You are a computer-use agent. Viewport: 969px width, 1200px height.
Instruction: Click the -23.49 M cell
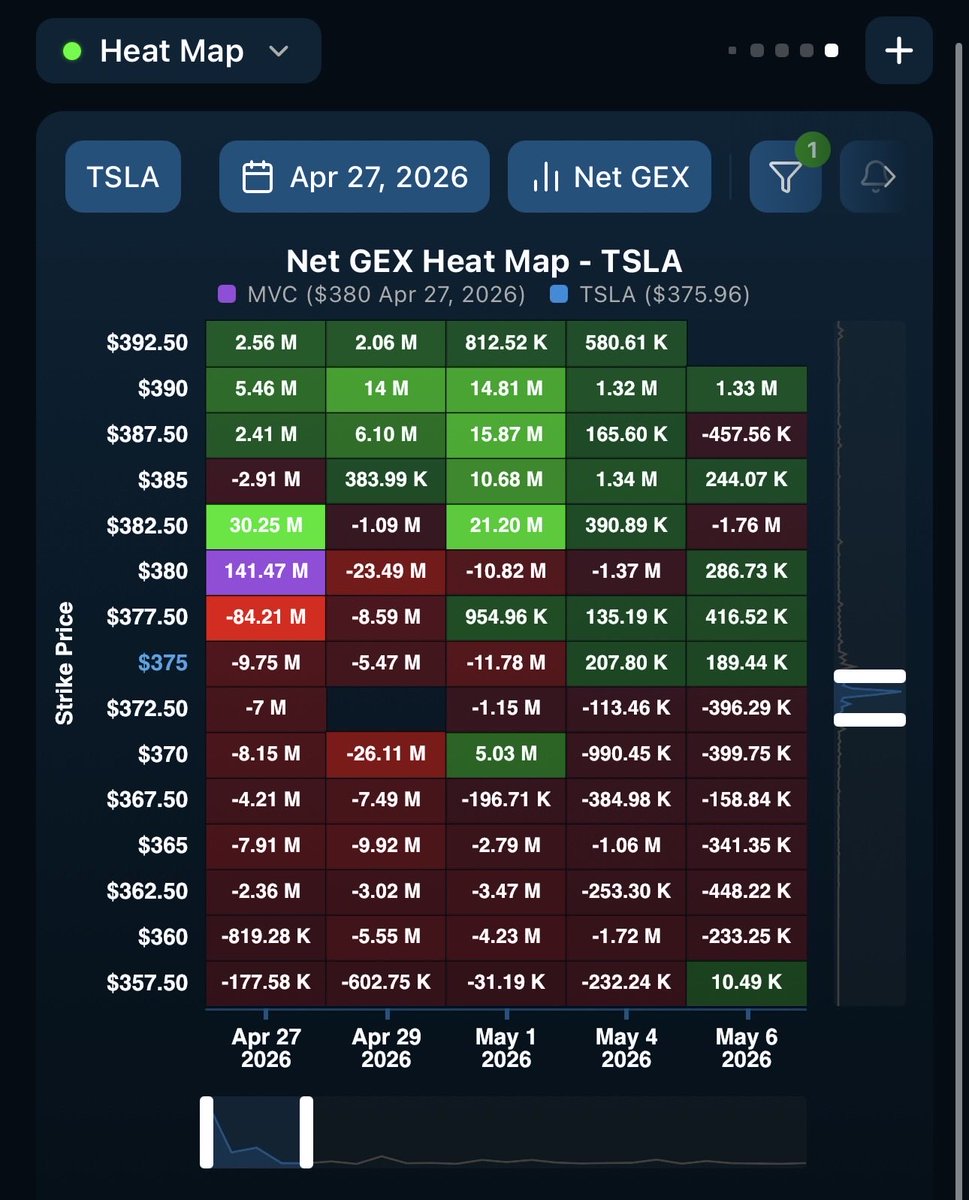386,572
